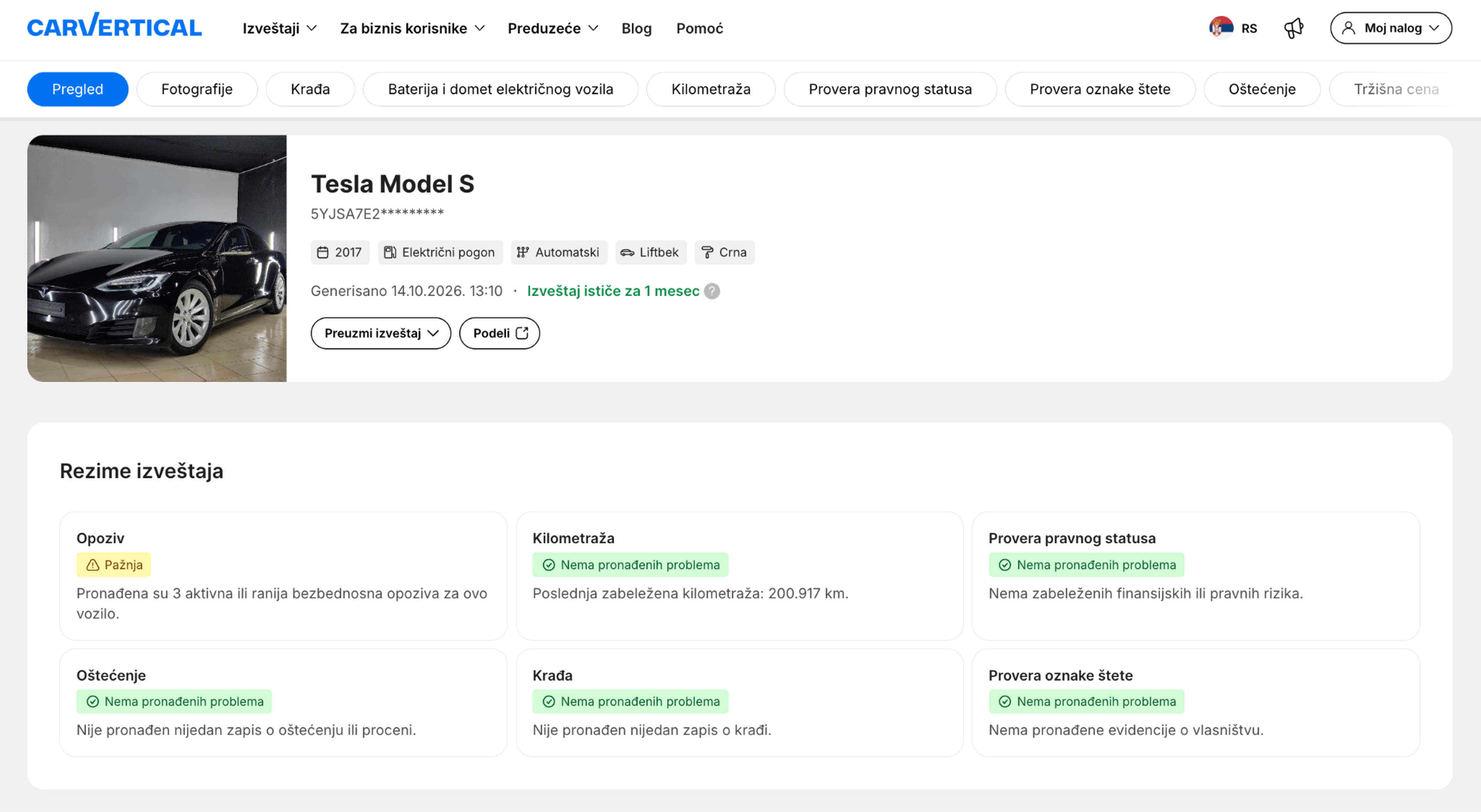
Task: Click the checkmark icon in Kilometraža badge
Action: tap(549, 565)
